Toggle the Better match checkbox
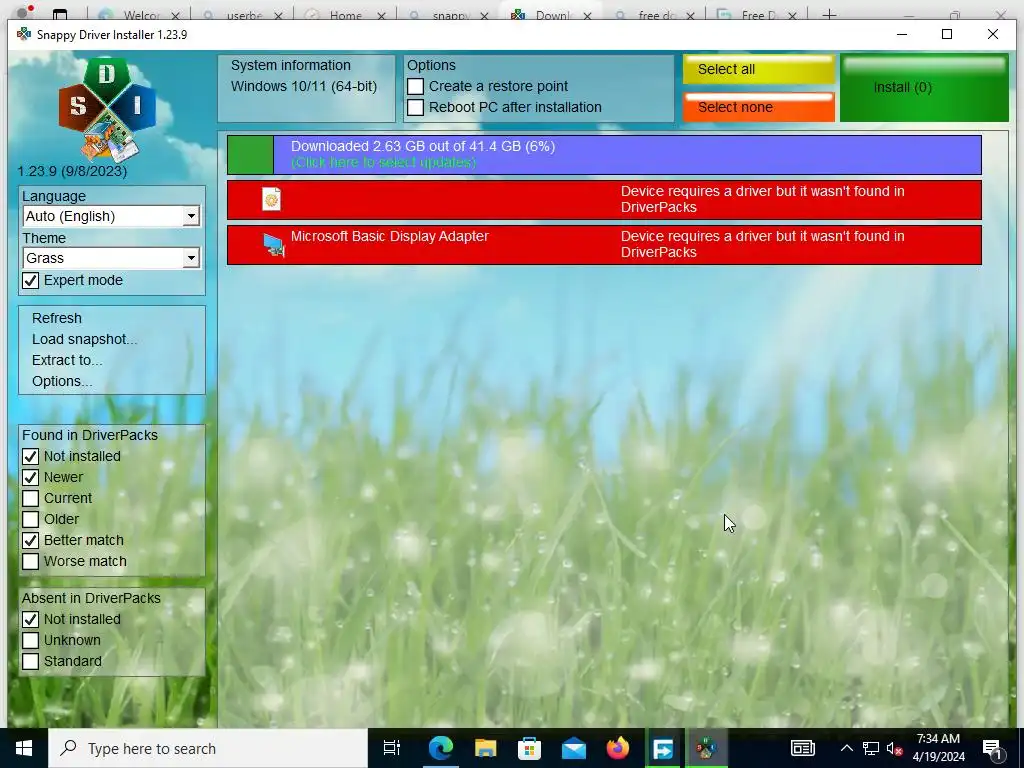Image resolution: width=1024 pixels, height=768 pixels. coord(31,540)
